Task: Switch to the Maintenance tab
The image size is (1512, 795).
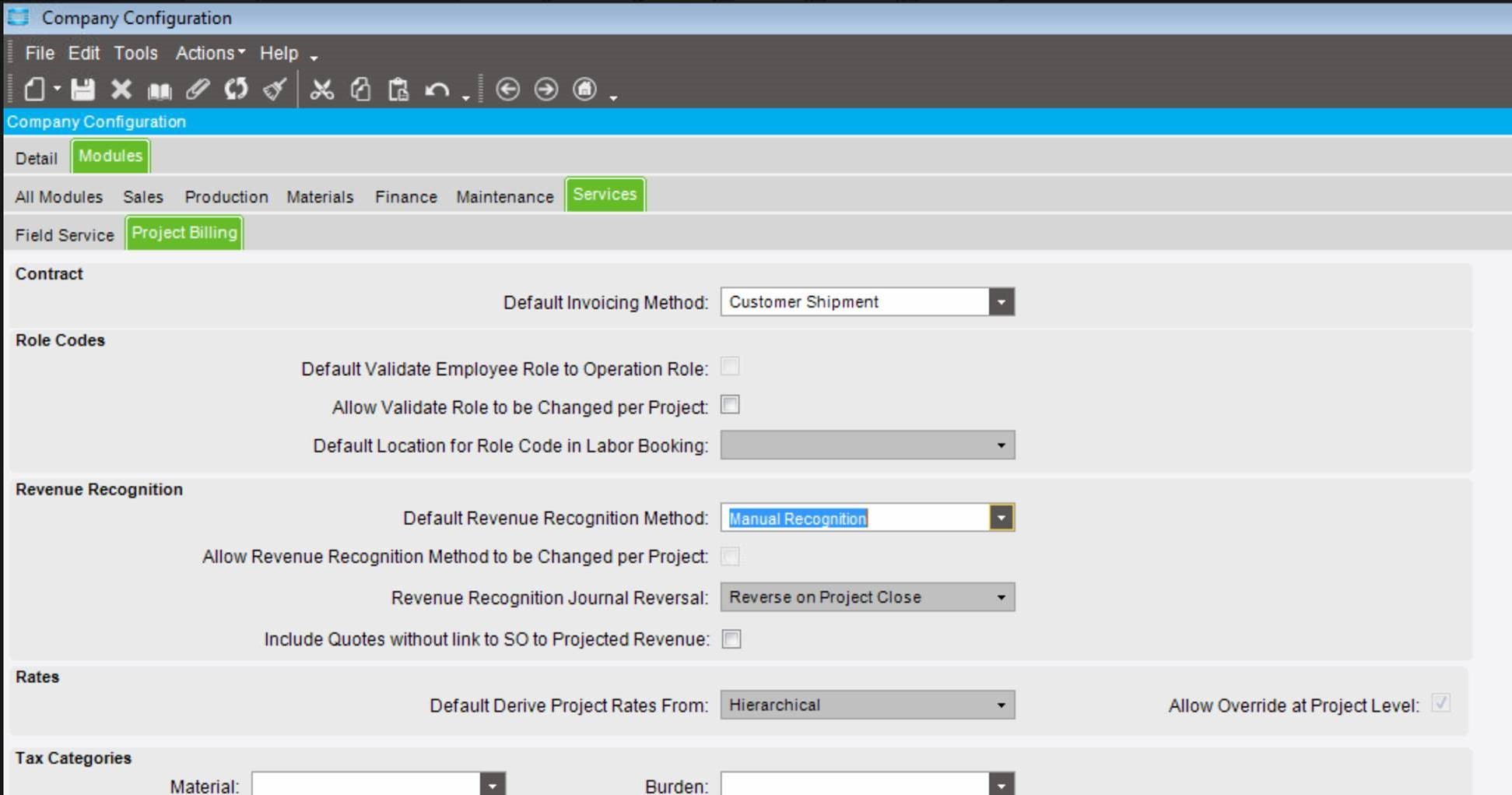Action: pyautogui.click(x=505, y=197)
